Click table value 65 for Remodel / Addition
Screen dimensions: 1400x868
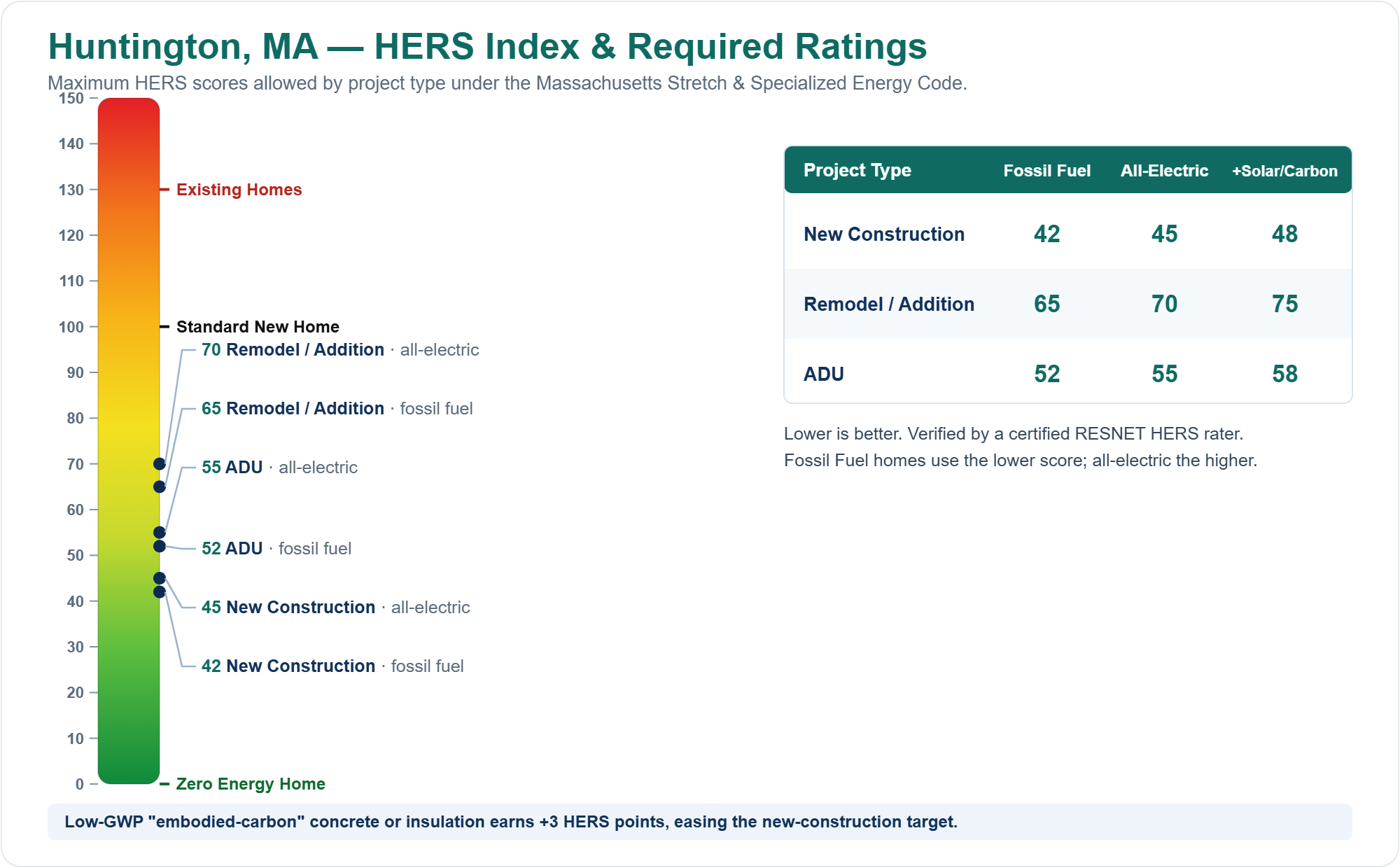1047,304
